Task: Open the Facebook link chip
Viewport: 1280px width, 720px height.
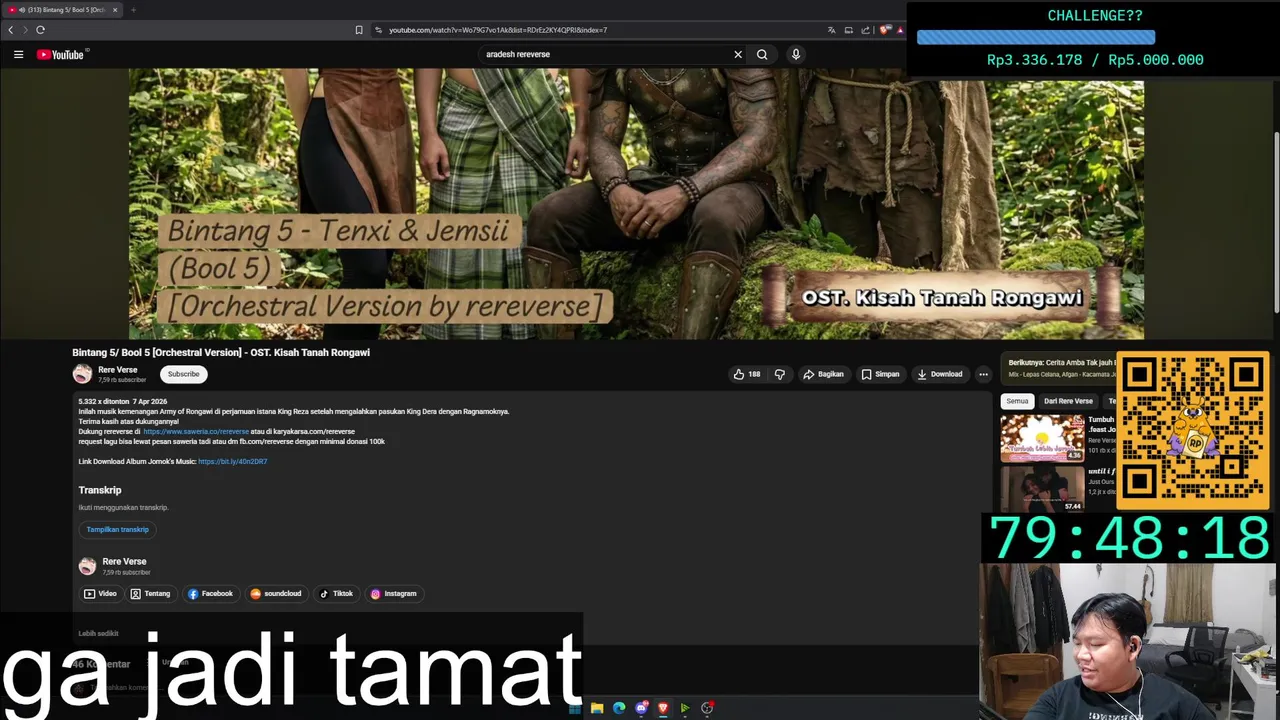Action: coord(210,594)
